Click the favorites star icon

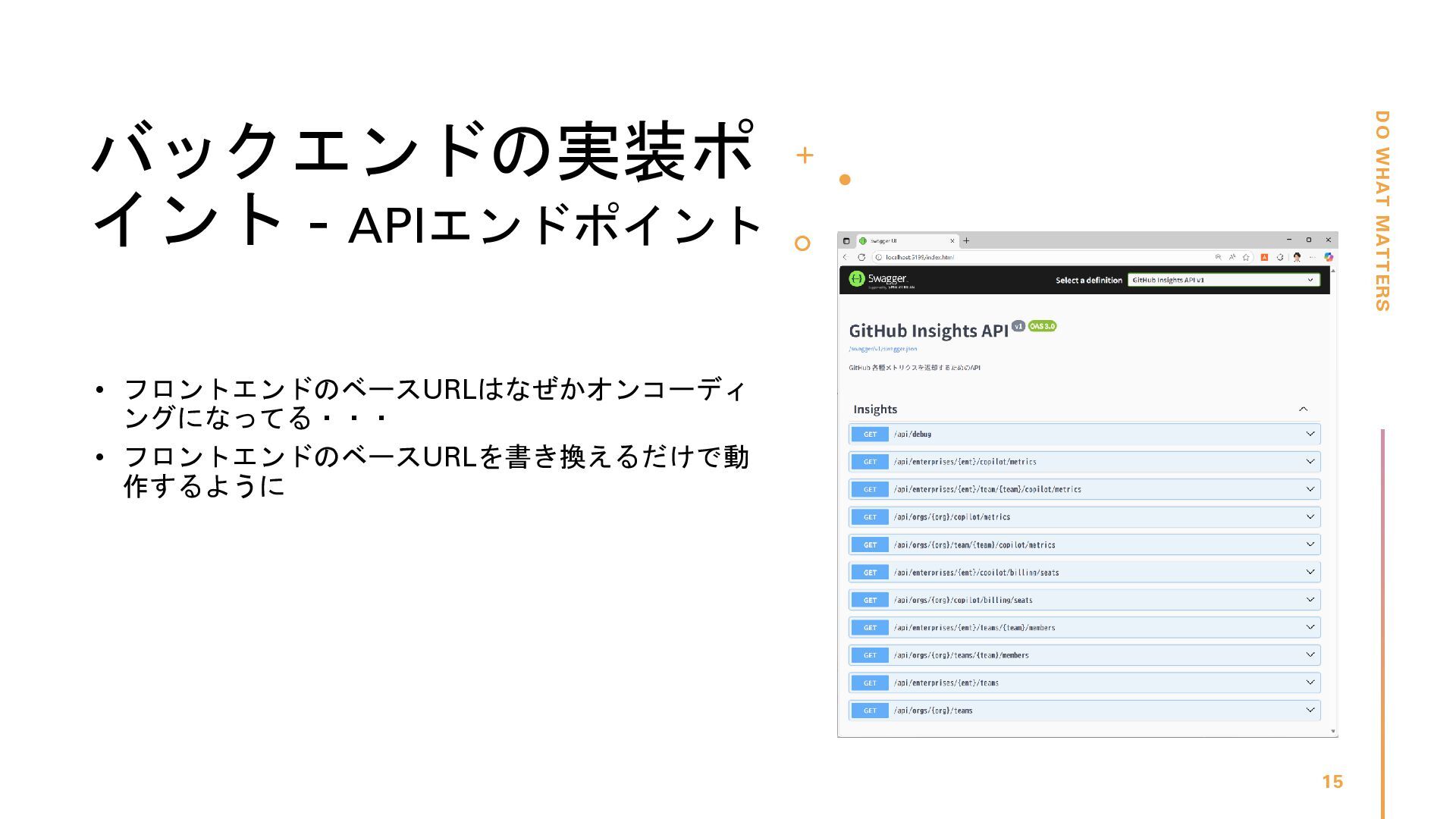1246,257
